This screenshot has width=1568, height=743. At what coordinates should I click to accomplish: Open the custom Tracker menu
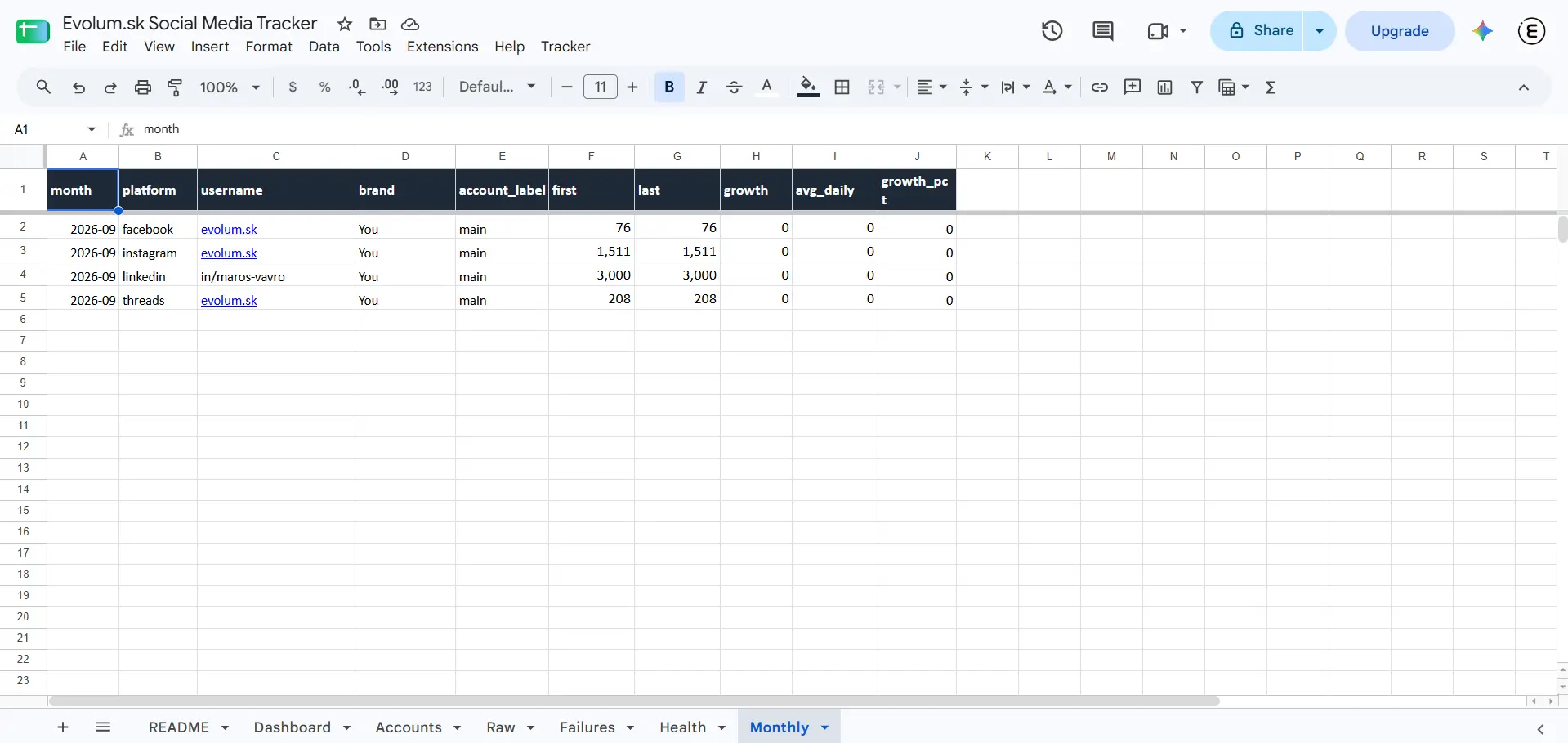click(565, 47)
